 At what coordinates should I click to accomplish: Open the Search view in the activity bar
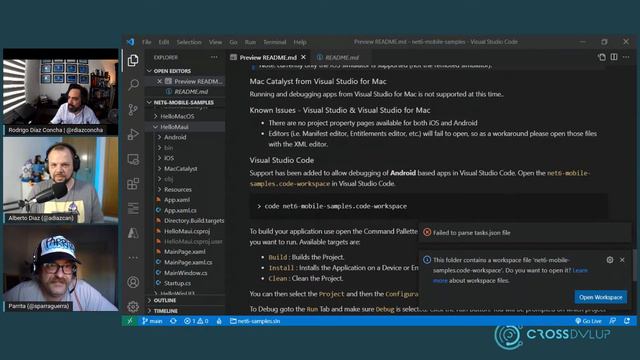[x=133, y=84]
